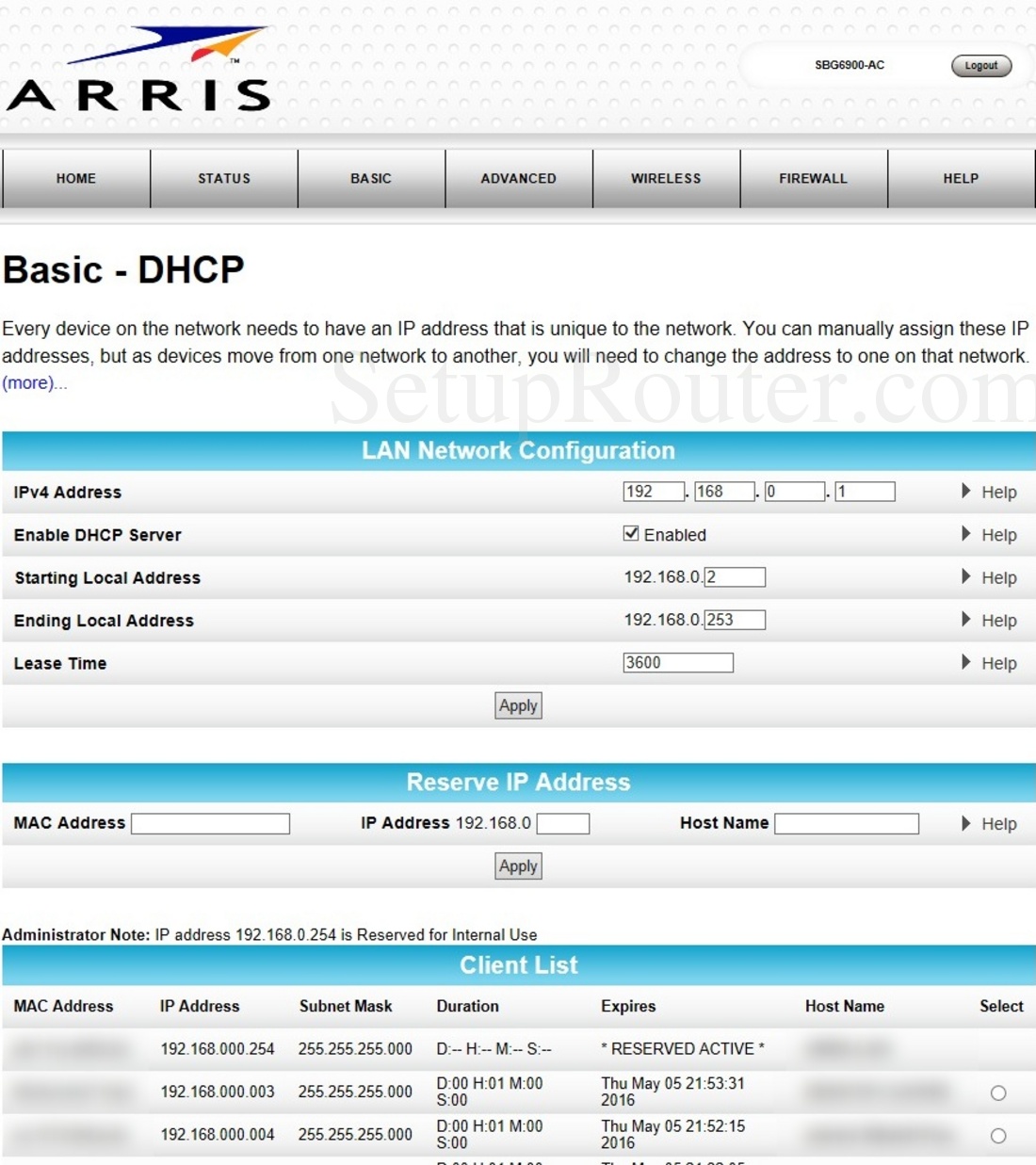Click the SBG6900-AC model label
1036x1165 pixels.
pyautogui.click(x=850, y=65)
